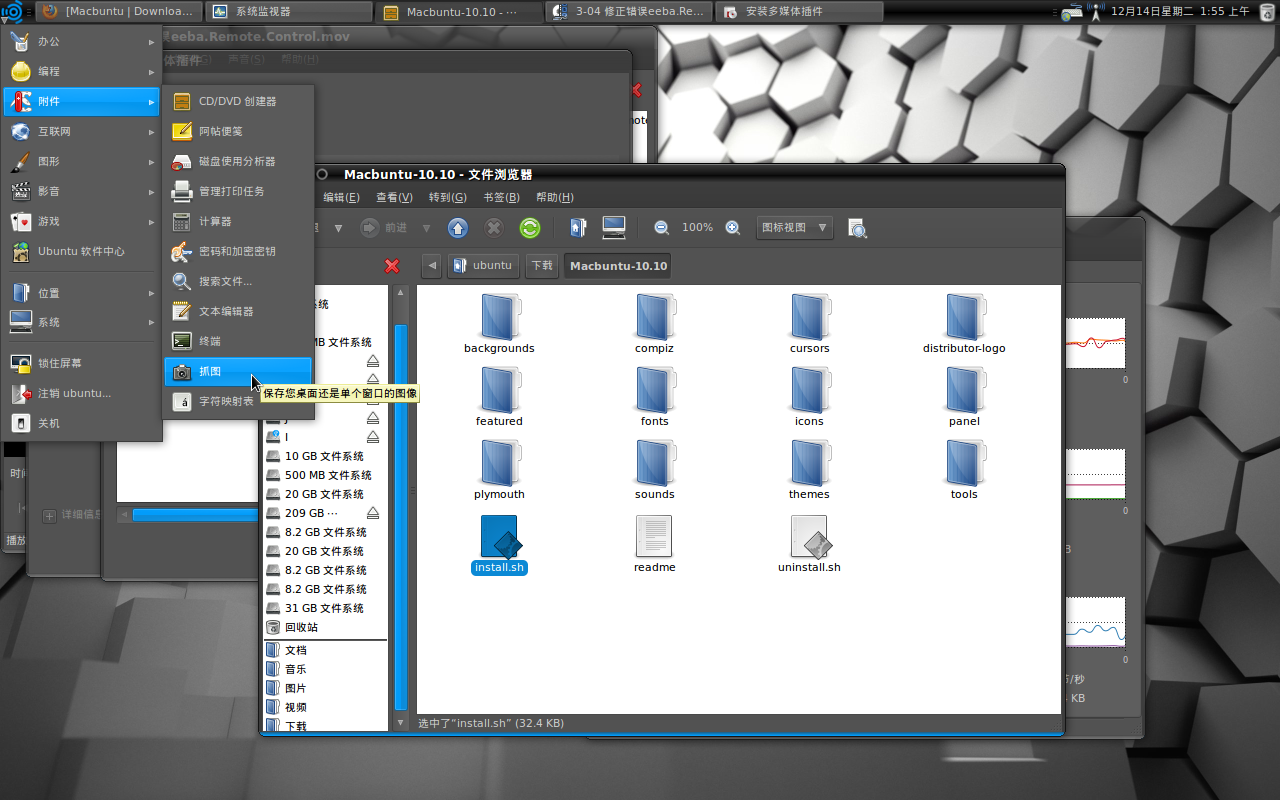
Task: Select the compiz folder
Action: tap(654, 324)
